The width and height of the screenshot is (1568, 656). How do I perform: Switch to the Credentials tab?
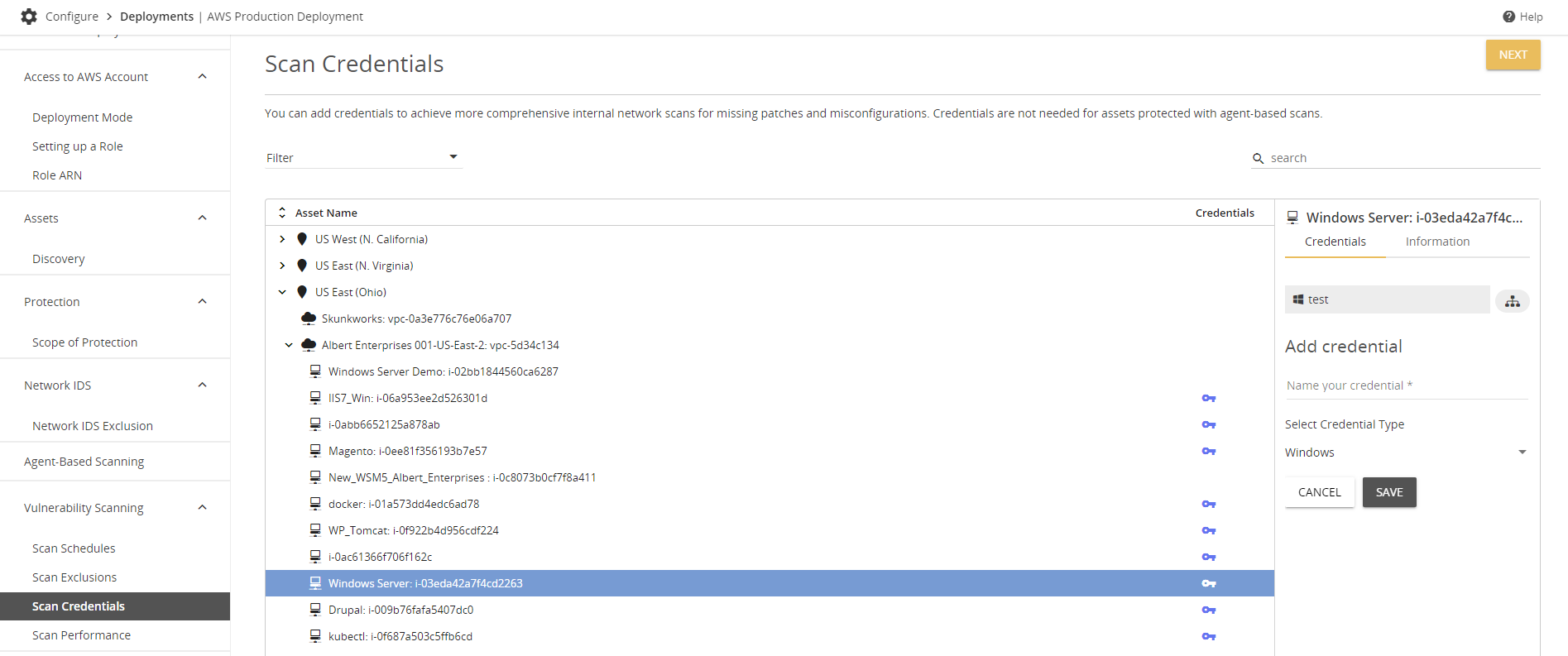[1335, 242]
